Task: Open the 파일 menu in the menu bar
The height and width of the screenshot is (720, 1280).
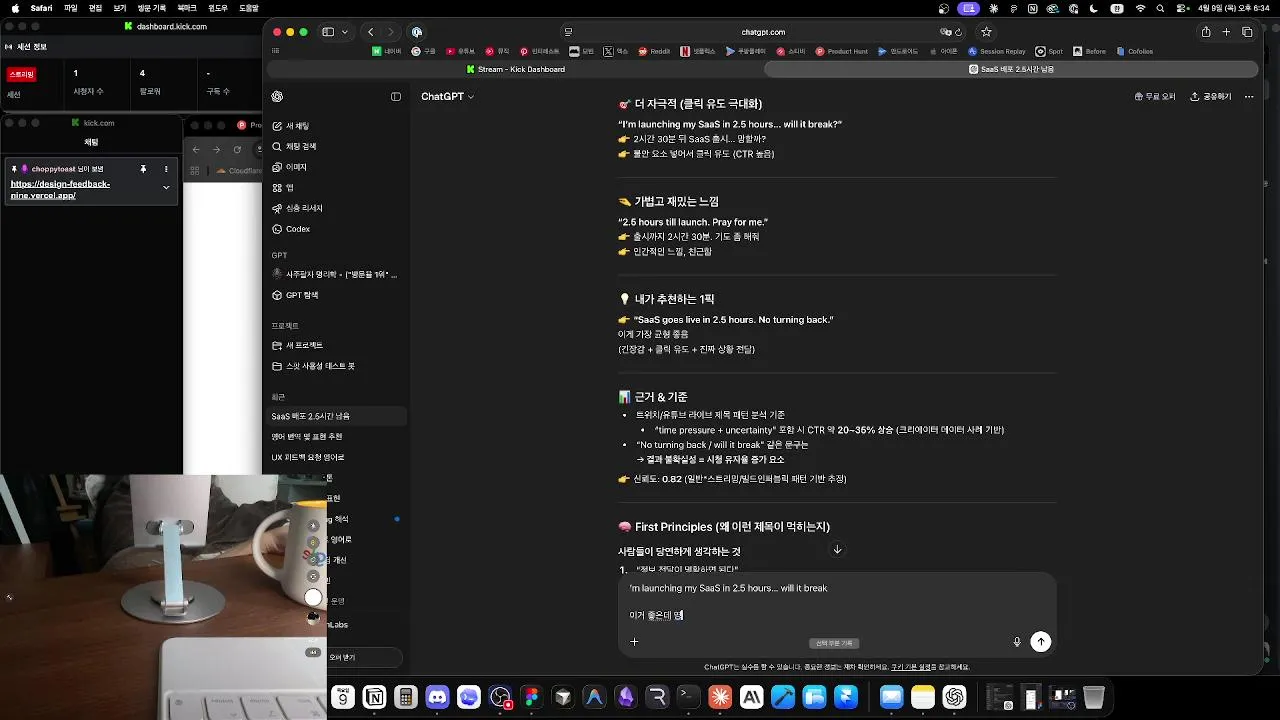Action: (x=70, y=8)
